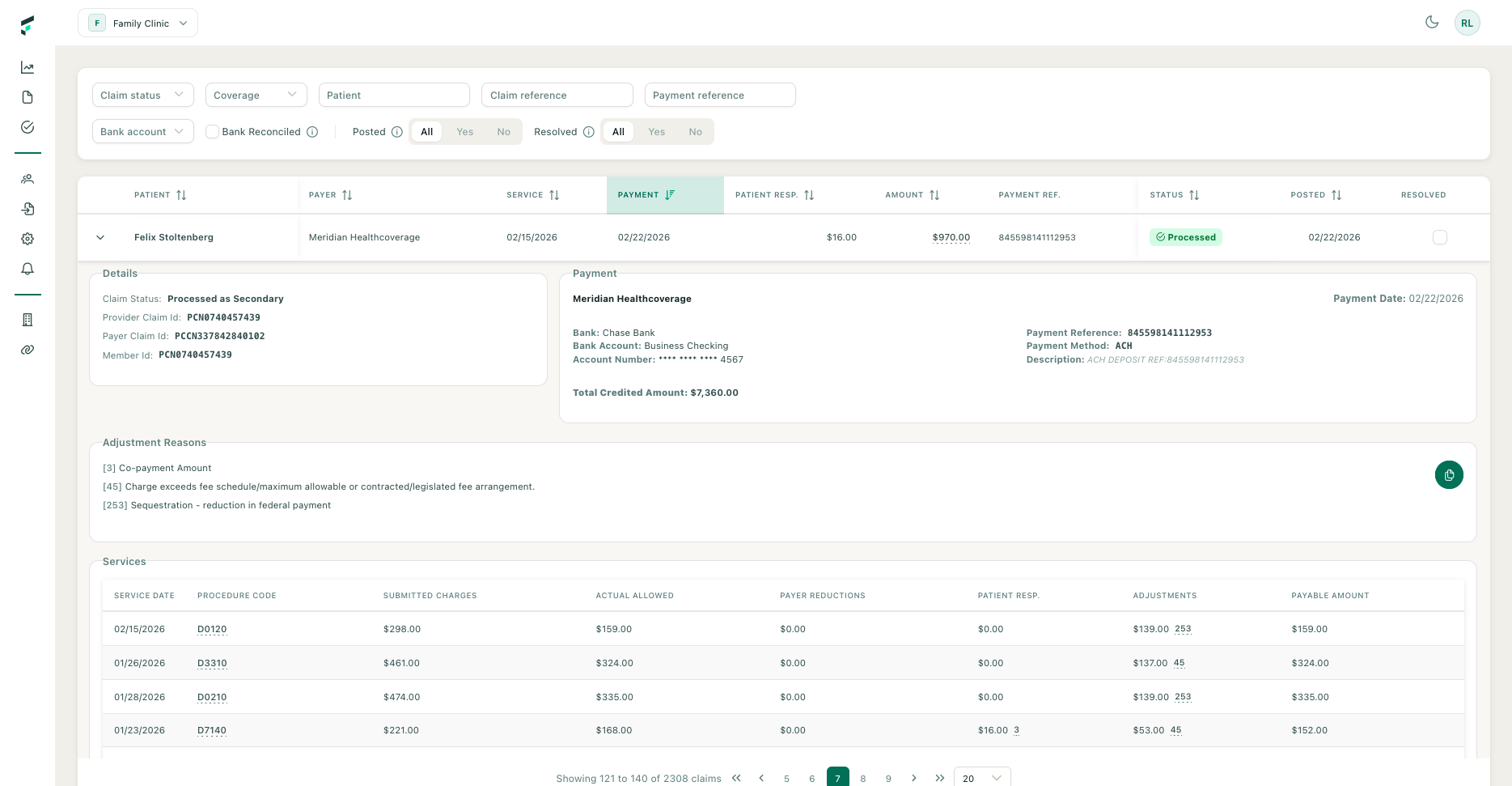Open the Bank account dropdown
The width and height of the screenshot is (1512, 786).
pos(142,131)
